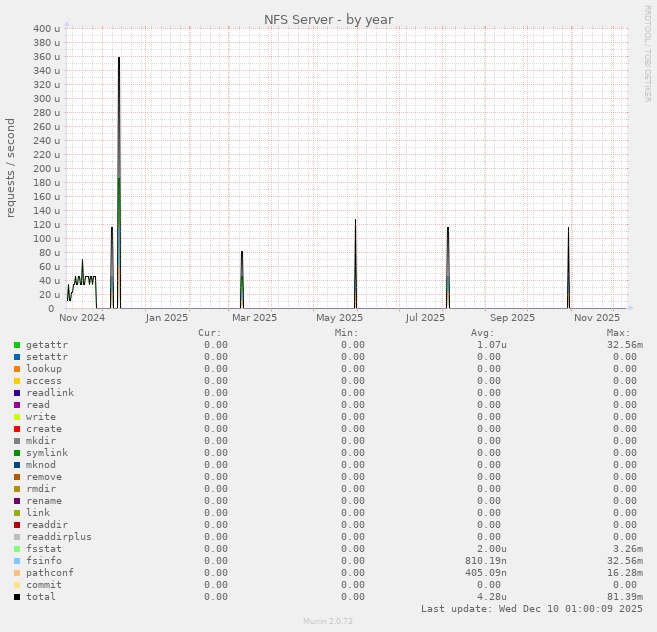Viewport: 657px width, 632px height.
Task: Click the access yellow legend swatch
Action: [17, 381]
